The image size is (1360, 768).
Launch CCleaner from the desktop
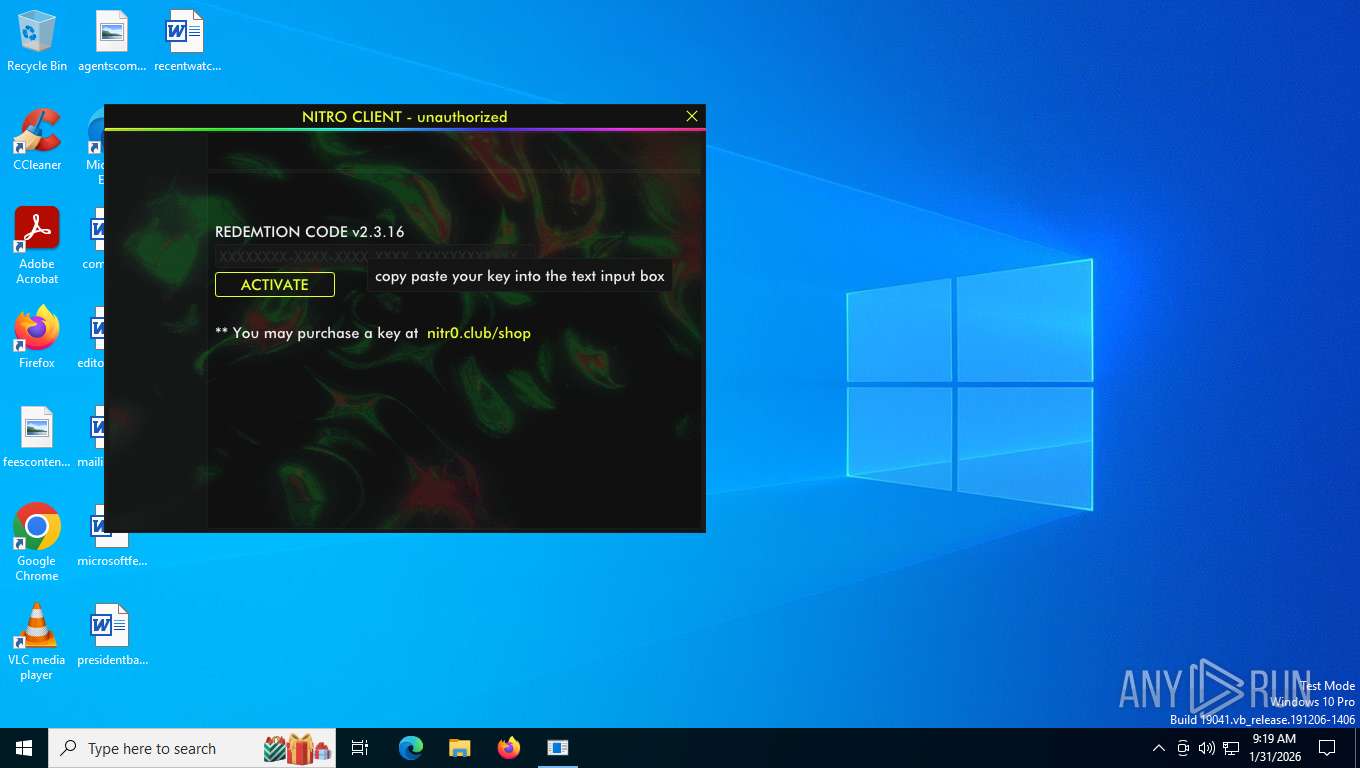coord(37,140)
